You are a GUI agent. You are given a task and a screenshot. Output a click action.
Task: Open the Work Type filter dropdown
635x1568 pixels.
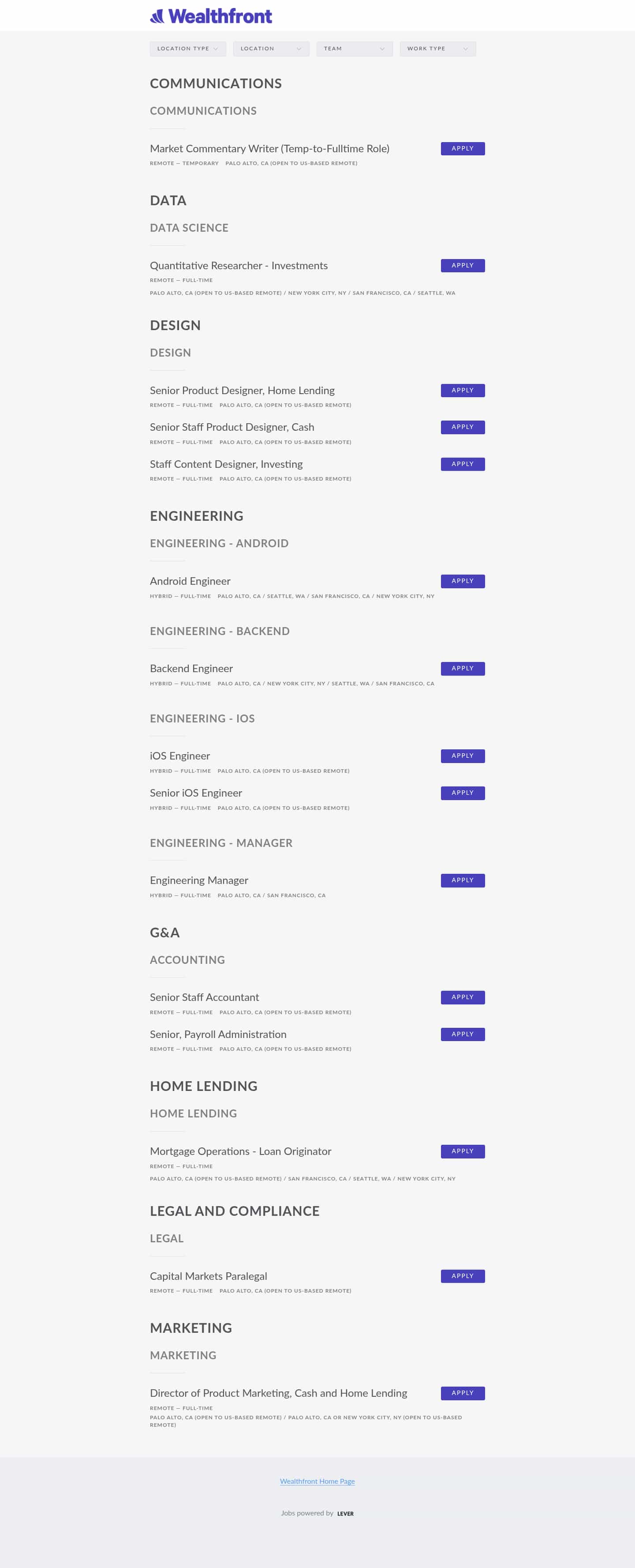coord(437,49)
